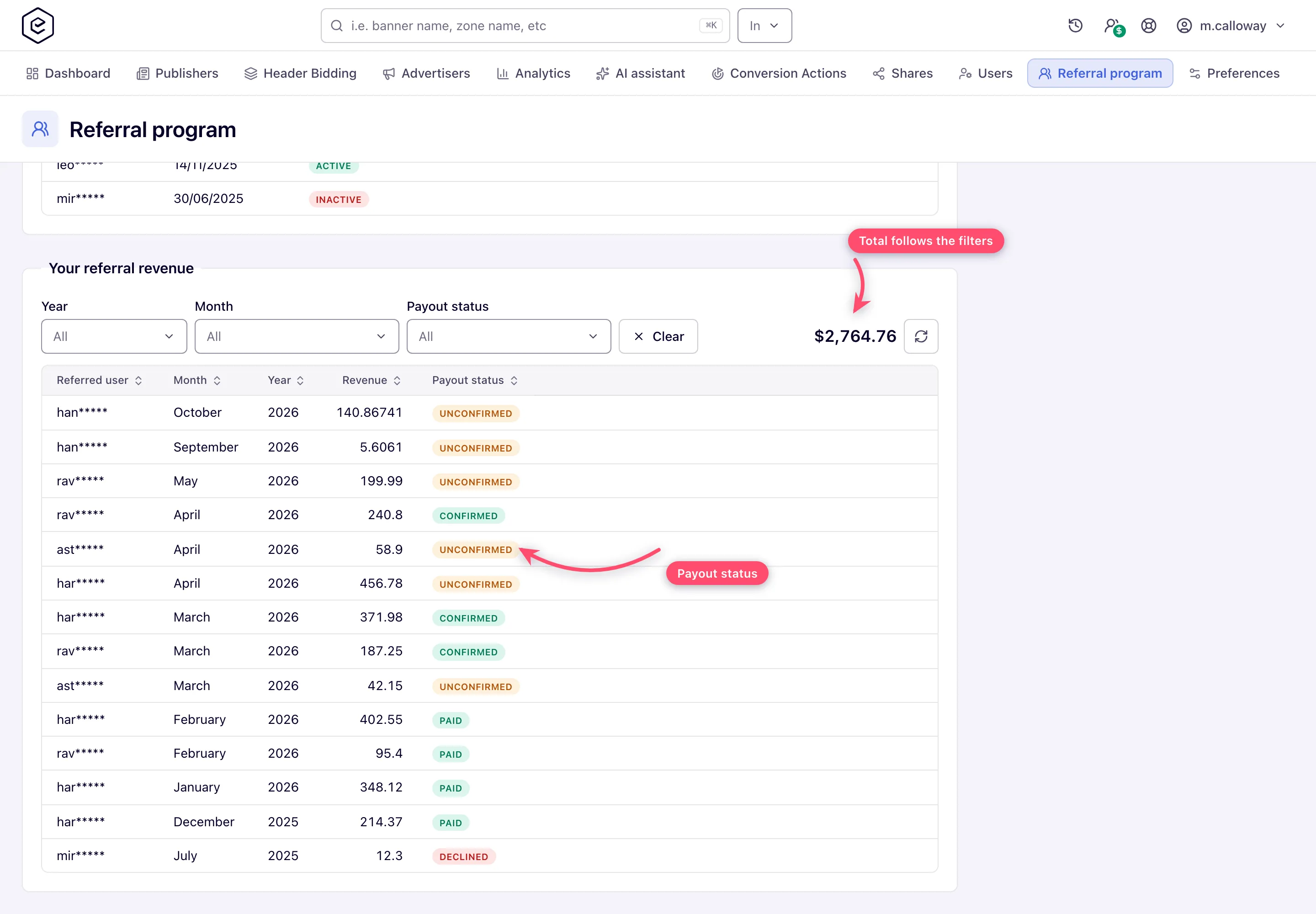Screen dimensions: 1316x914
Task: Click CONFIRMED badge for rav April row
Action: (468, 515)
